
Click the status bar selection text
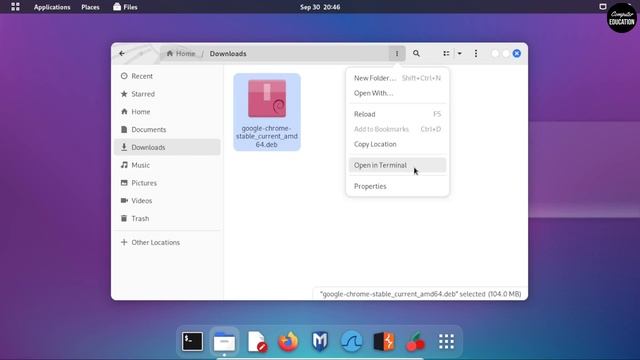click(x=420, y=294)
